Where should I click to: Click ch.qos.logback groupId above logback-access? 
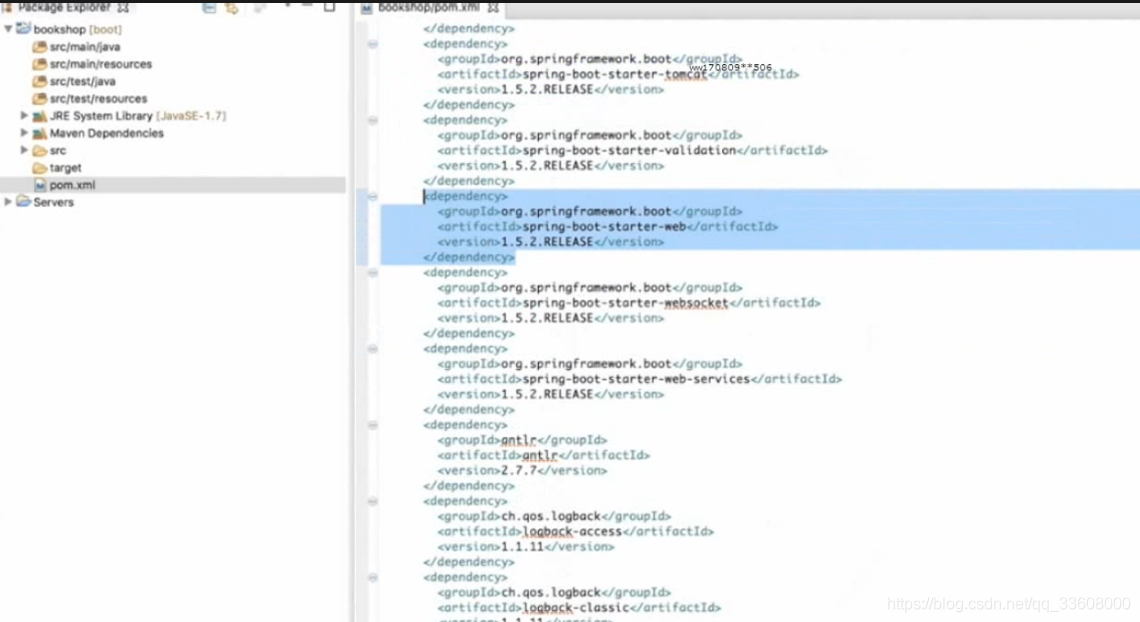(x=554, y=517)
